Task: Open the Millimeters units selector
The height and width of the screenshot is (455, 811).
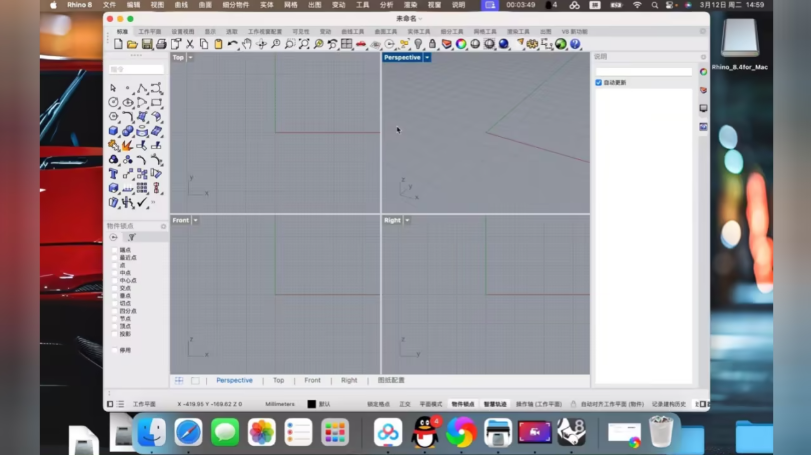Action: (280, 404)
